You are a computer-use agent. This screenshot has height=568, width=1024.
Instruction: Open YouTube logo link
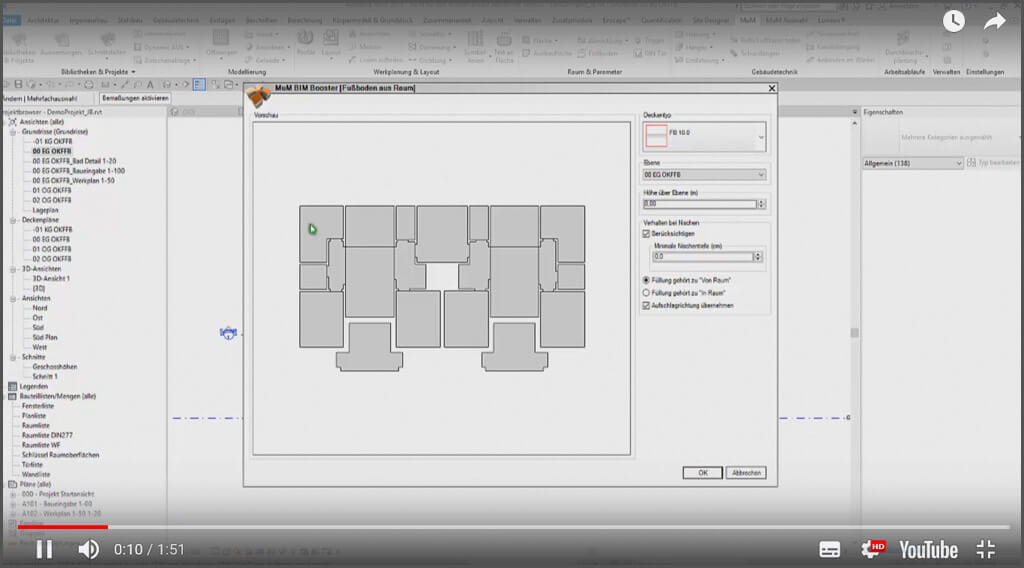coord(928,549)
